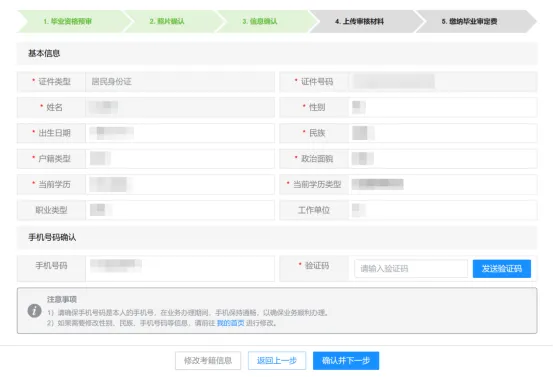
Task: Focus the 请输入验证码 input box
Action: [x=411, y=269]
